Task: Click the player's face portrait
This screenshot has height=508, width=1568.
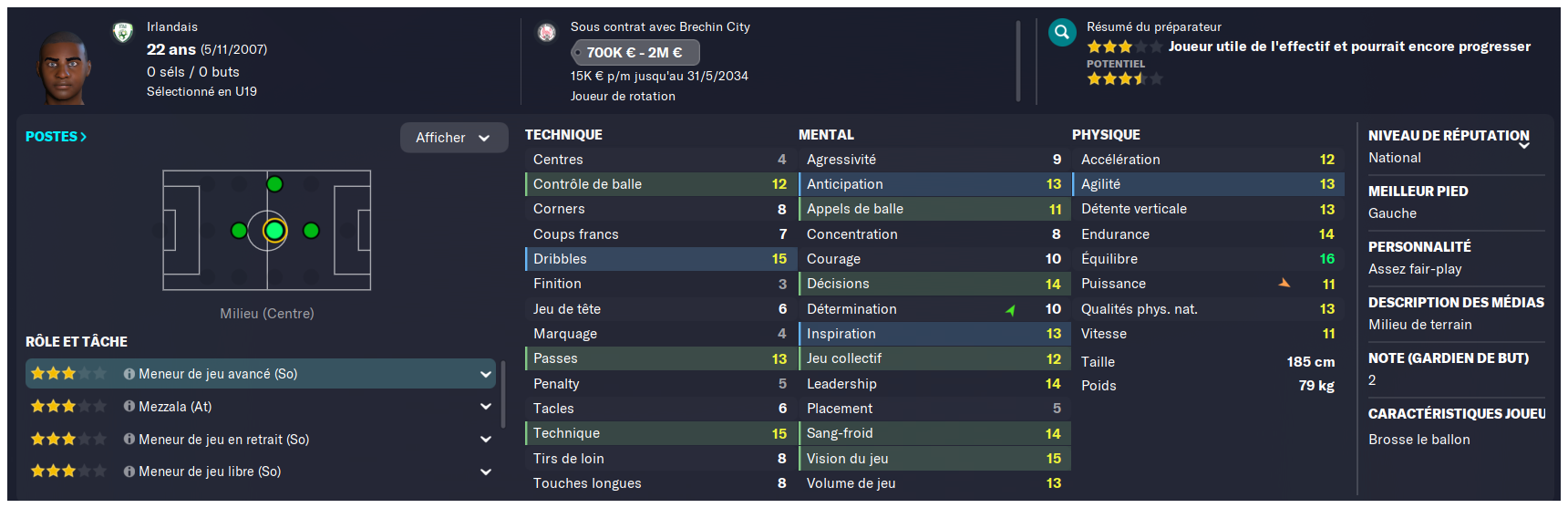Action: (64, 67)
